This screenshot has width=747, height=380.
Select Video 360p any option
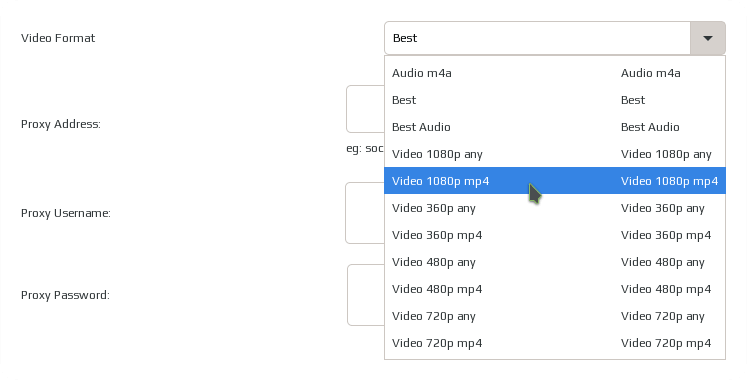[x=555, y=208]
